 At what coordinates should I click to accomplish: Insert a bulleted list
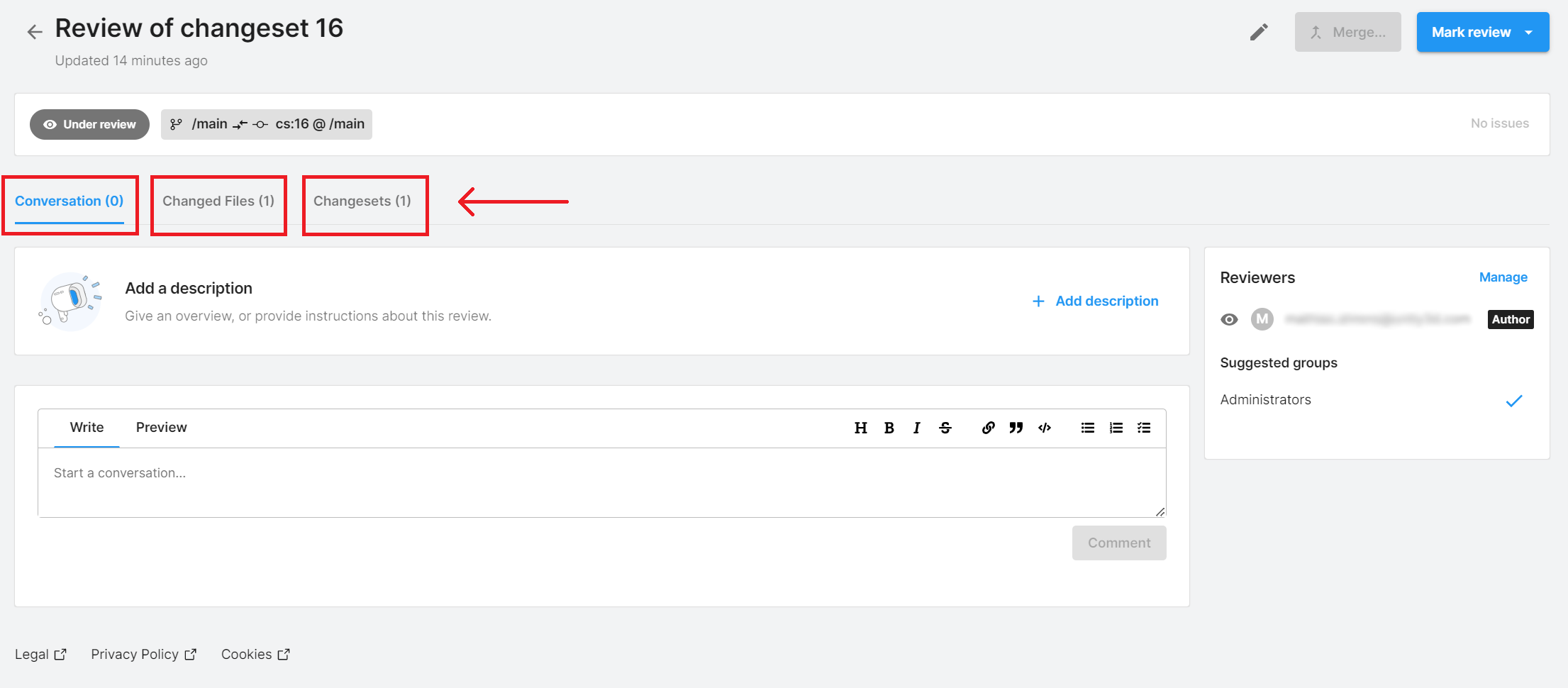point(1087,428)
